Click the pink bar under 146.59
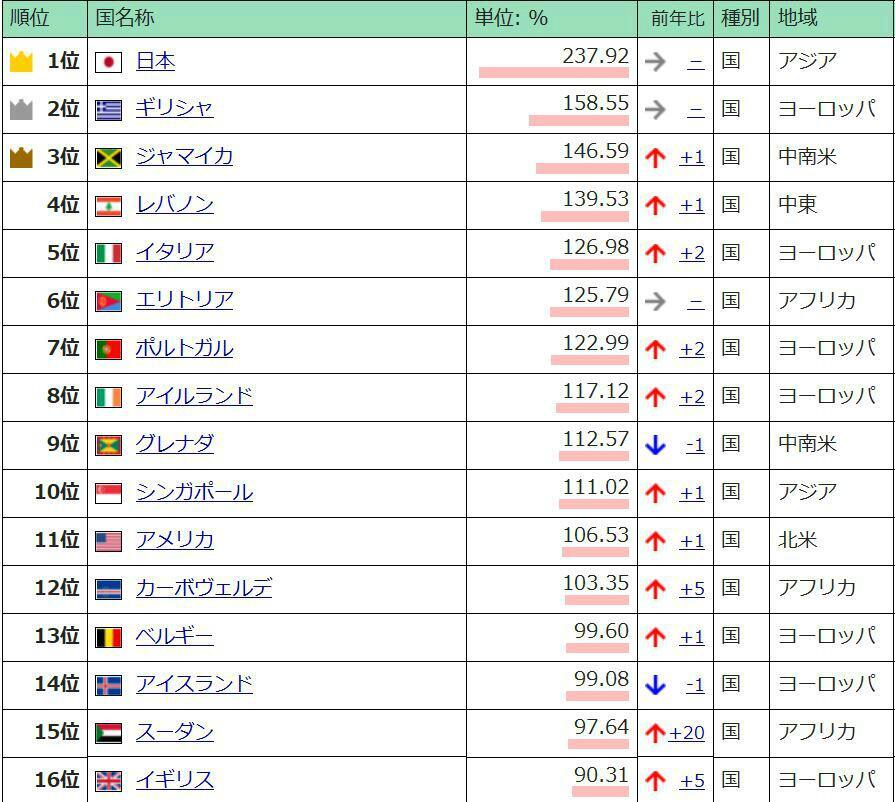This screenshot has width=895, height=802. (582, 168)
